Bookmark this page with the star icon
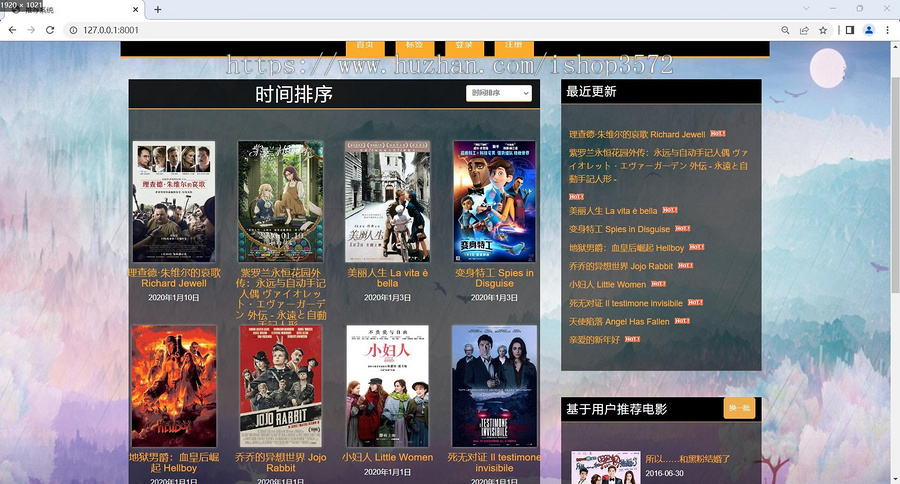The image size is (900, 484). point(823,30)
